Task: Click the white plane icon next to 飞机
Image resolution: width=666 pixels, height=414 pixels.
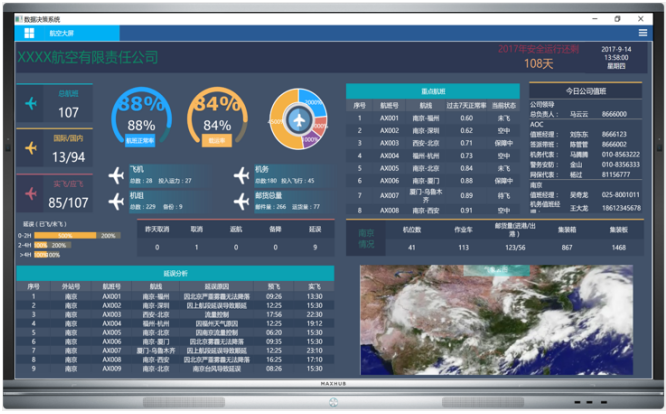Action: (x=117, y=176)
